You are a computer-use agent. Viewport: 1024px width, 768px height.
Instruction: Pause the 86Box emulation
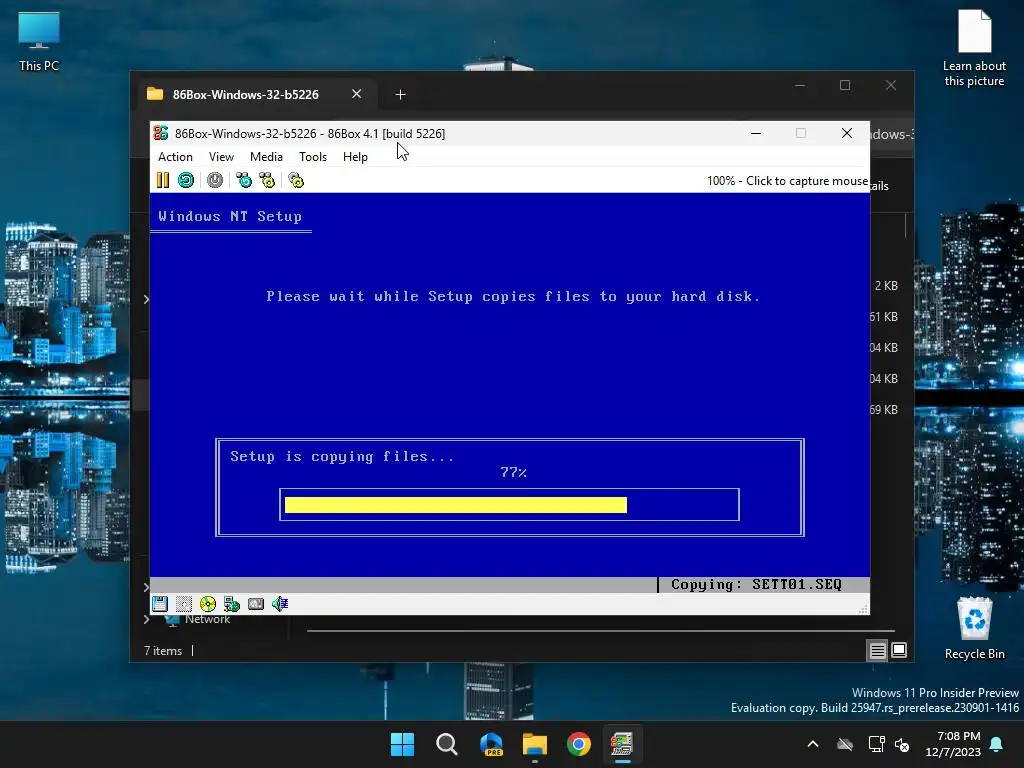pyautogui.click(x=163, y=180)
